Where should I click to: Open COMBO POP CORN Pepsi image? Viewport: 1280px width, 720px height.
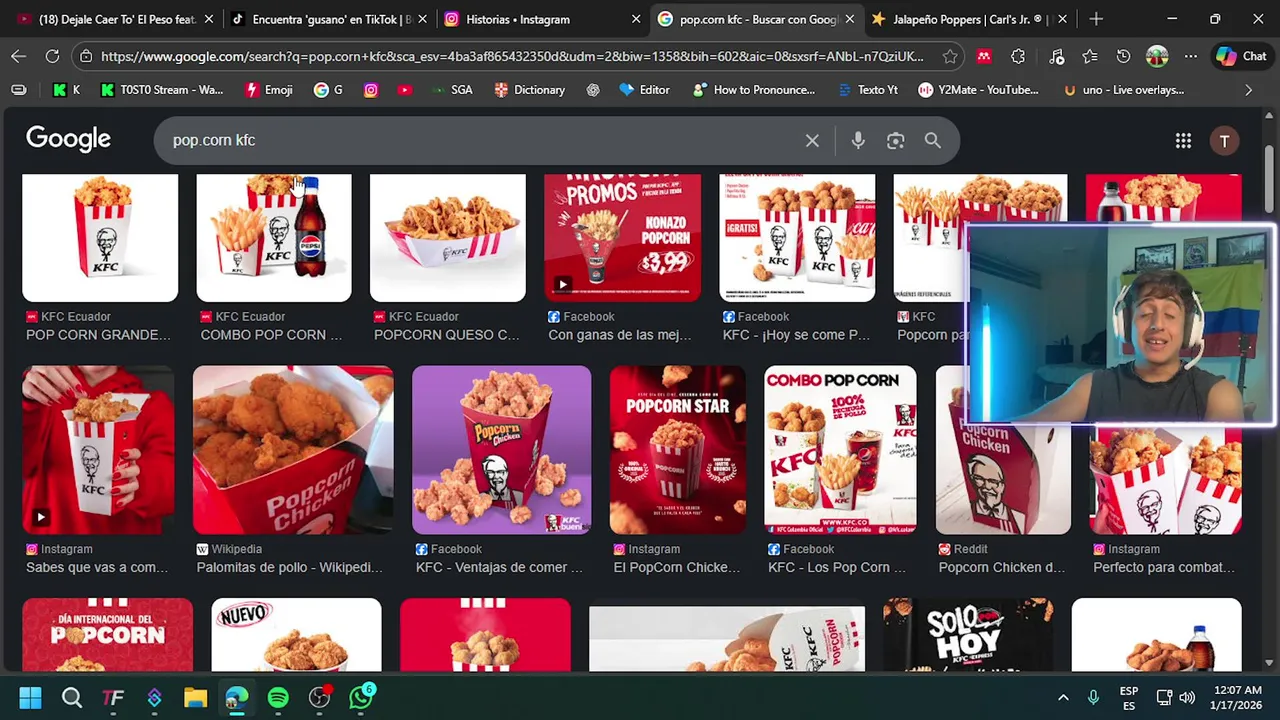pyautogui.click(x=274, y=238)
